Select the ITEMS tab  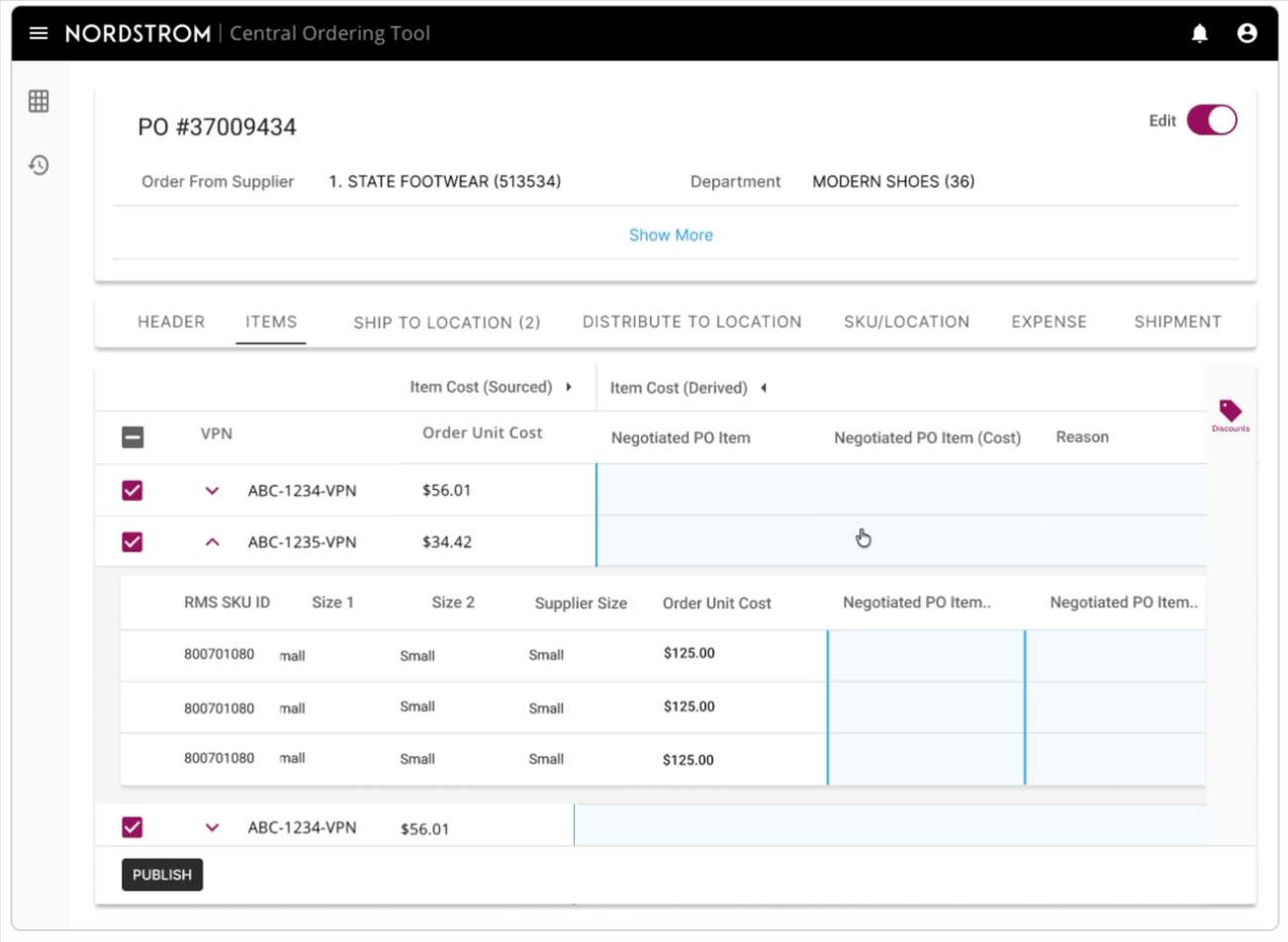(271, 322)
